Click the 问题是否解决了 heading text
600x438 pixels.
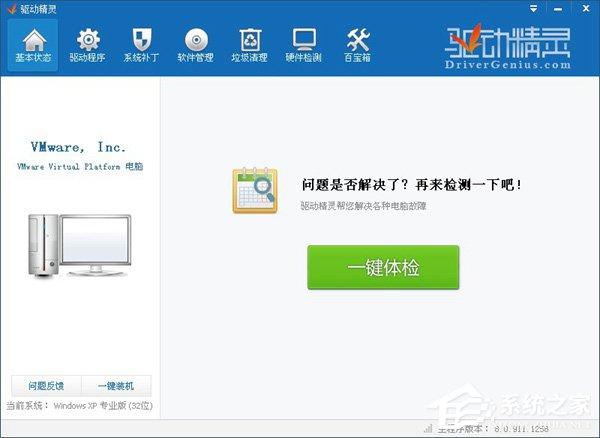tap(411, 185)
